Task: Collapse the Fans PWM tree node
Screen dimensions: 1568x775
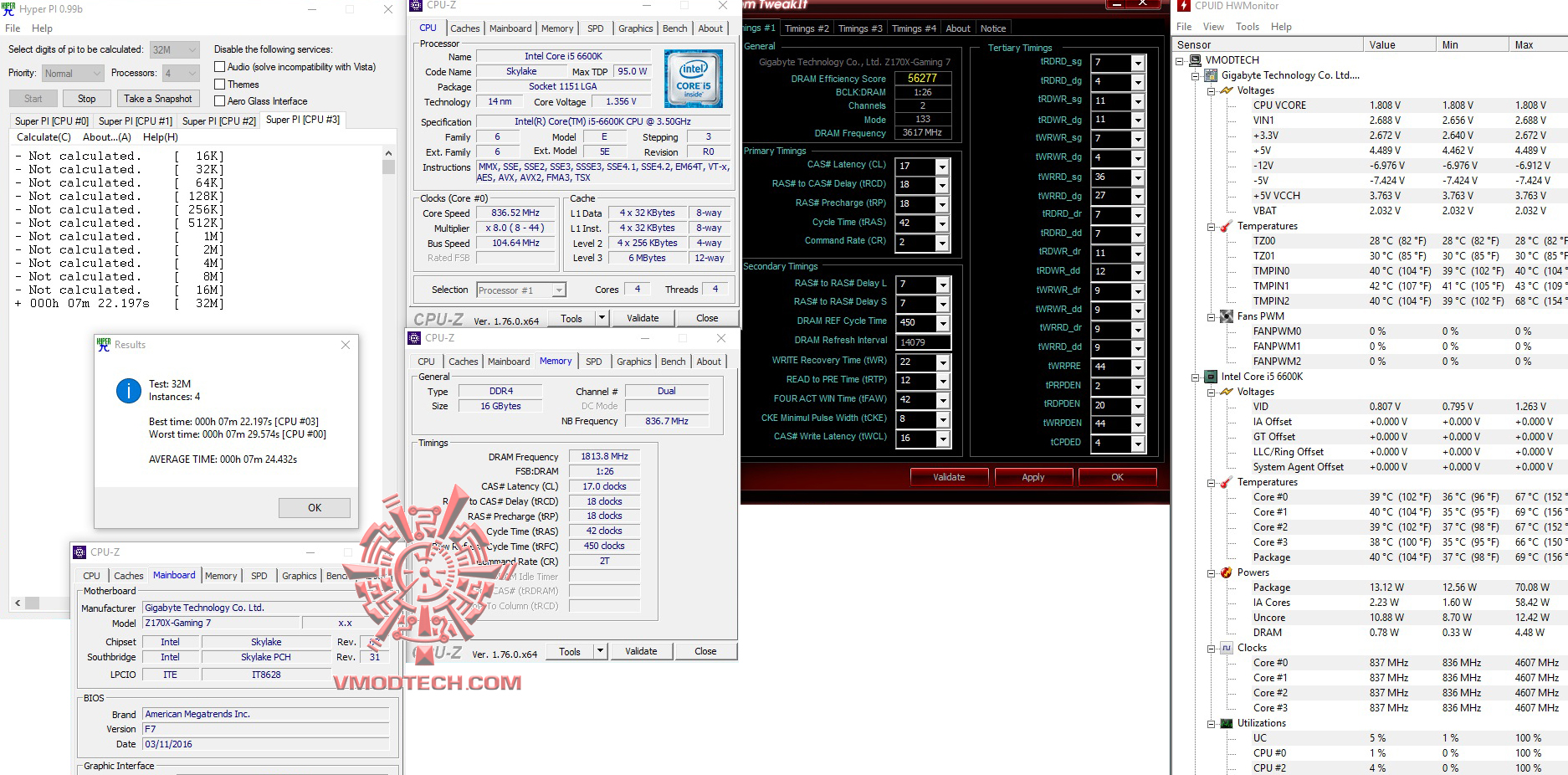Action: click(1212, 316)
